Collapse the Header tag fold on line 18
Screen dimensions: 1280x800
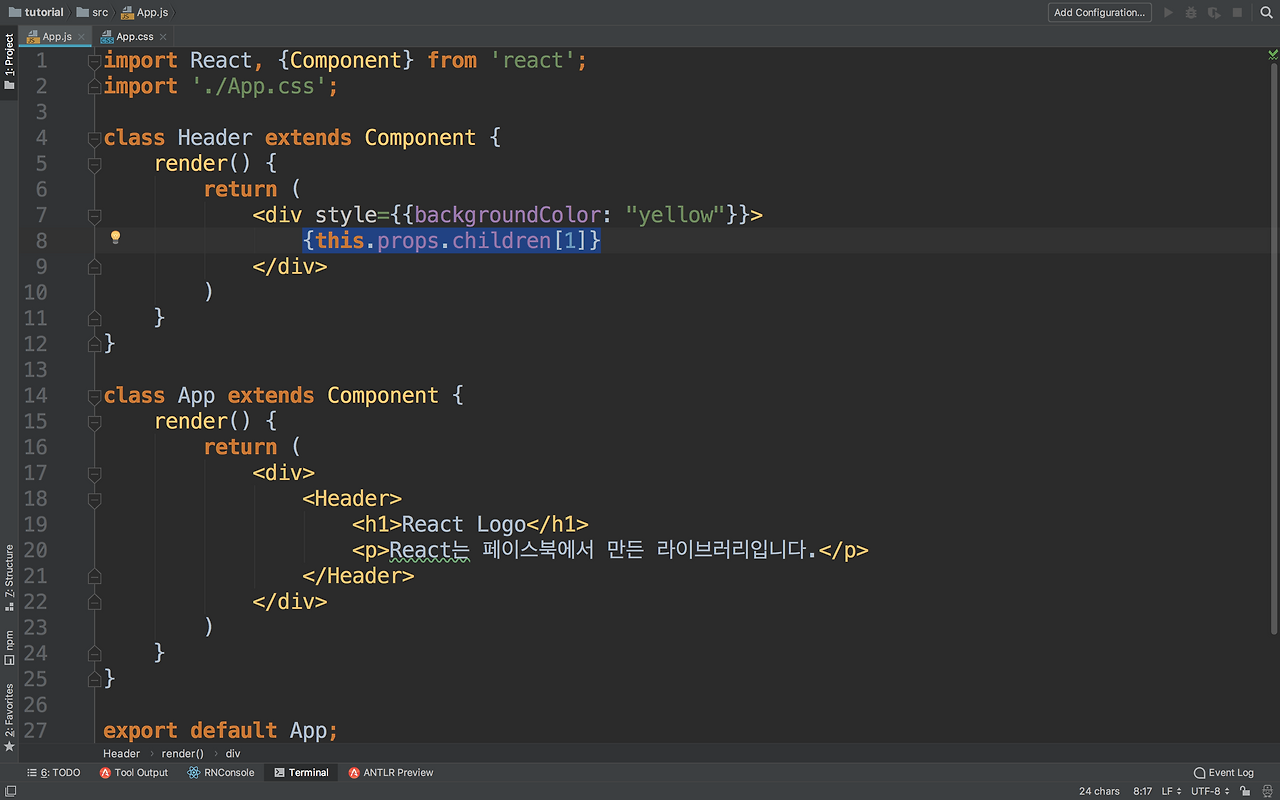pos(94,499)
